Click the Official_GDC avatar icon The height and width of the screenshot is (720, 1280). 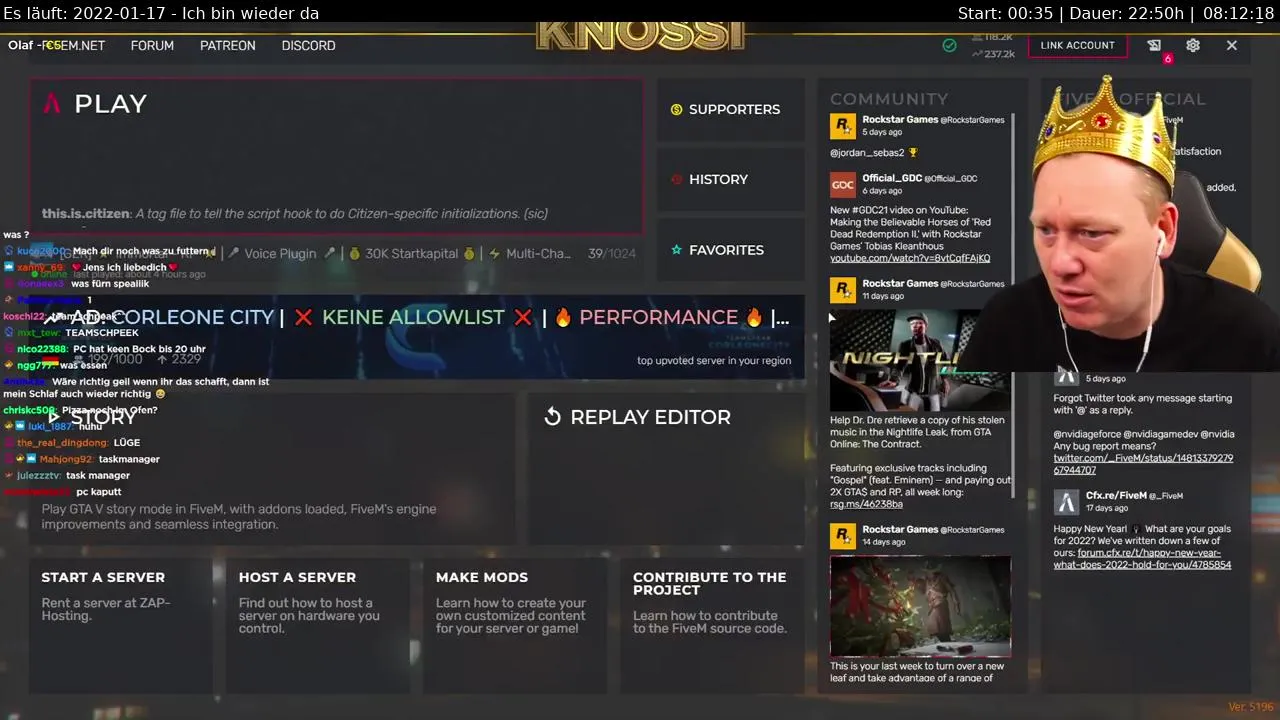tap(843, 185)
